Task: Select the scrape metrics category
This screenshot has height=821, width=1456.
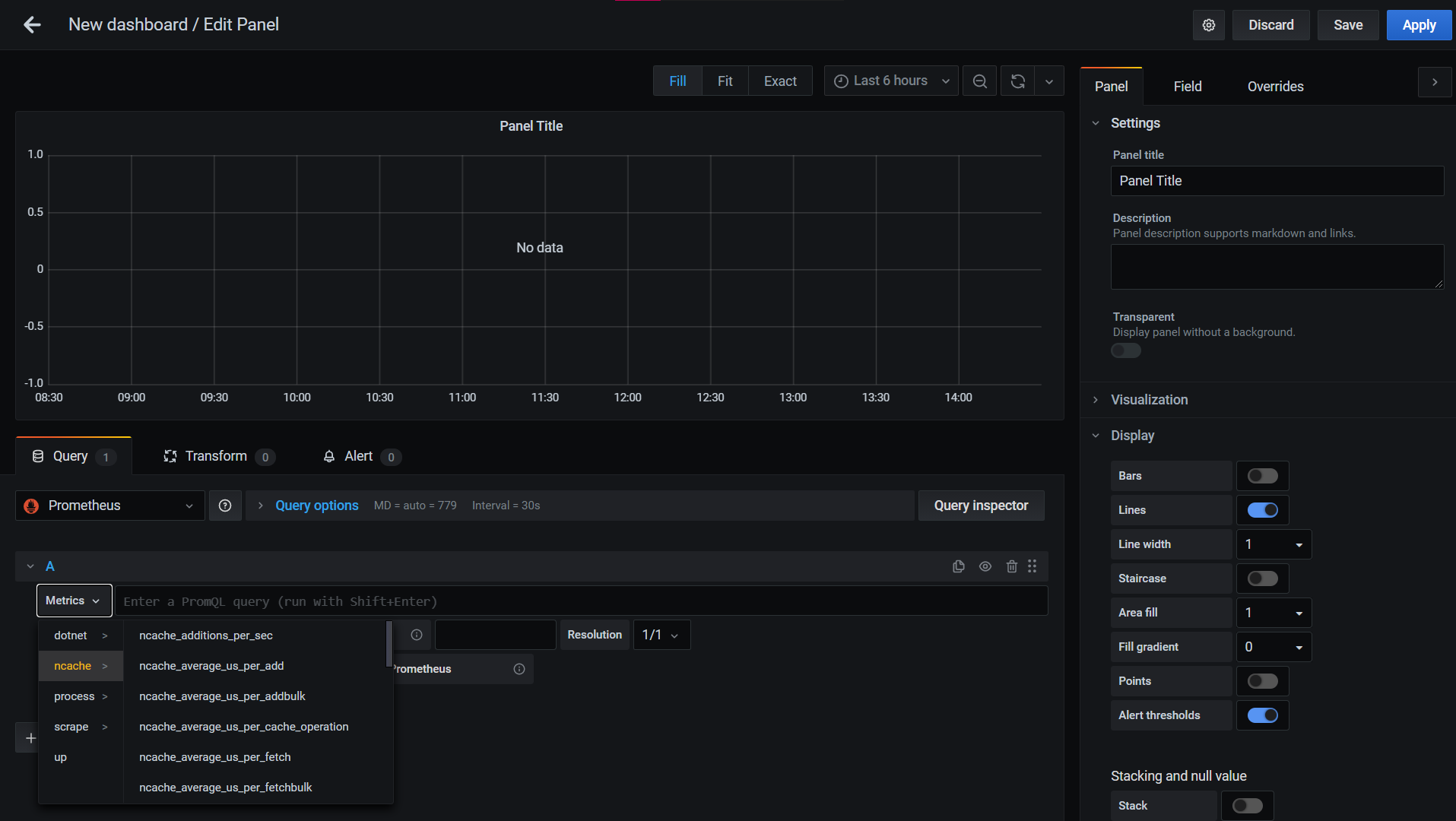Action: (x=81, y=727)
